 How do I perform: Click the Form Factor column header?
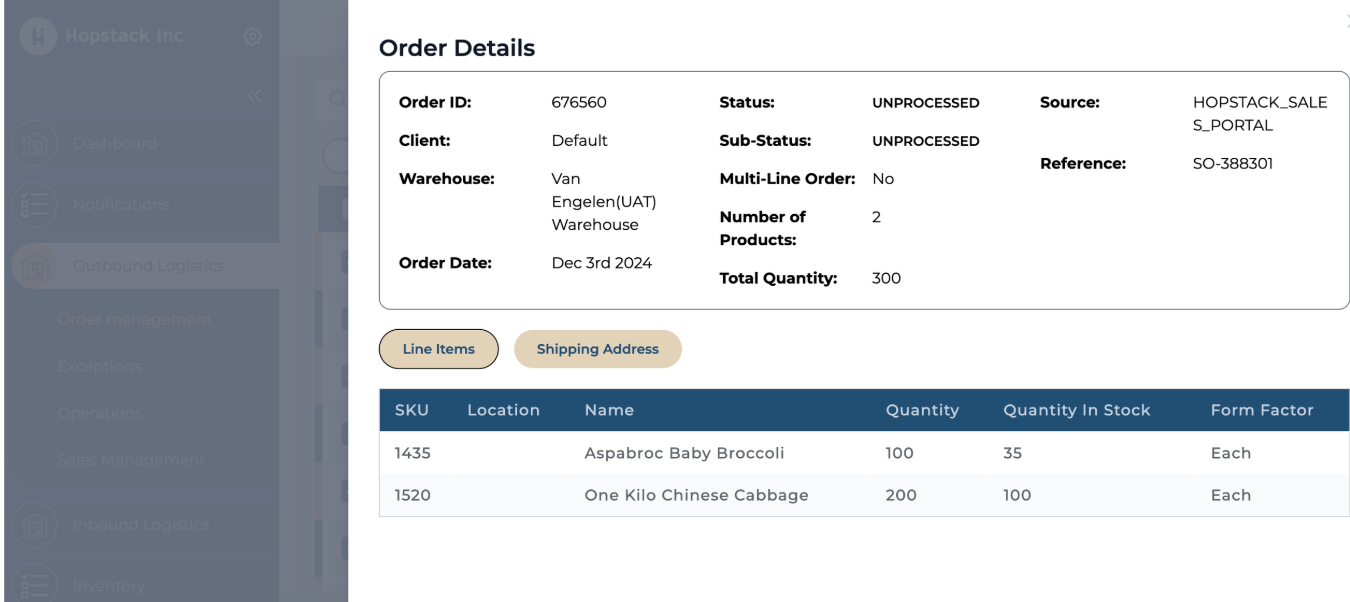click(x=1261, y=410)
